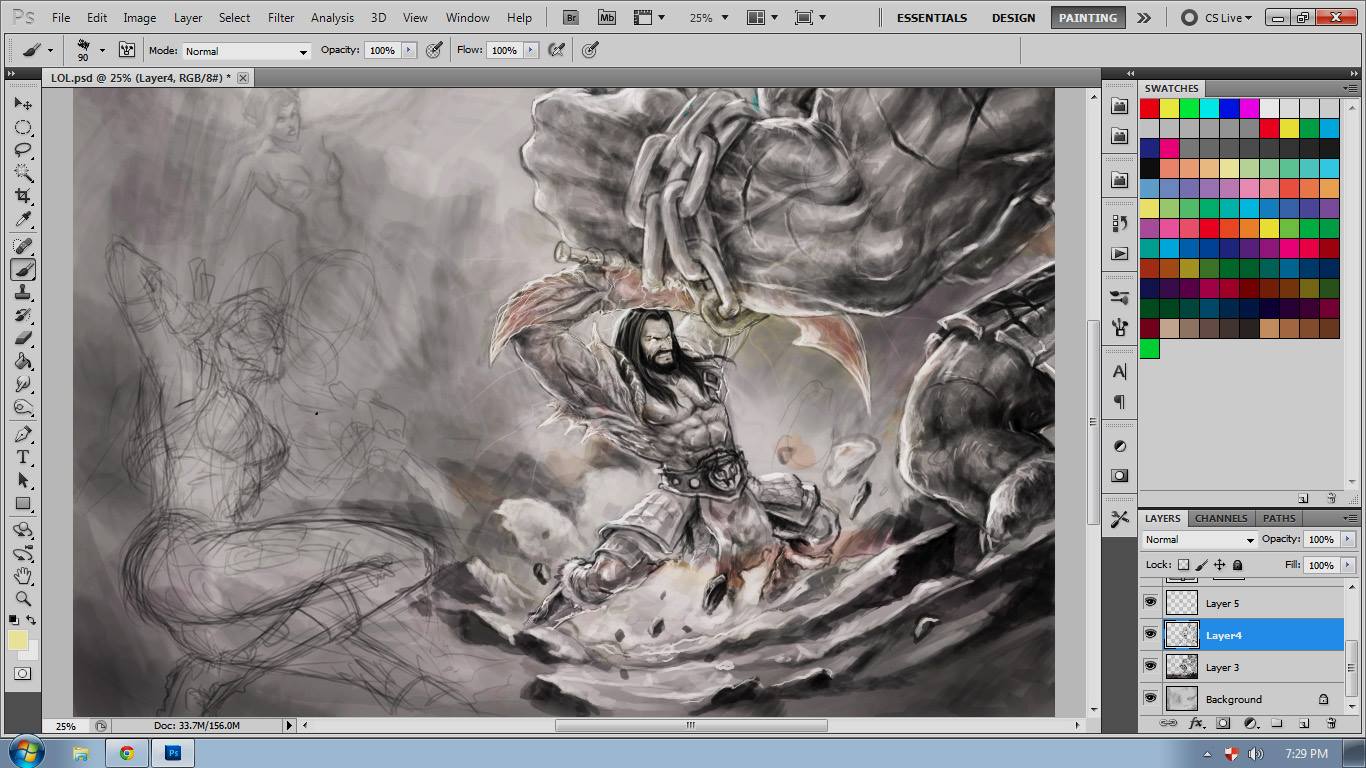Select the Crop tool
This screenshot has width=1366, height=768.
click(22, 196)
